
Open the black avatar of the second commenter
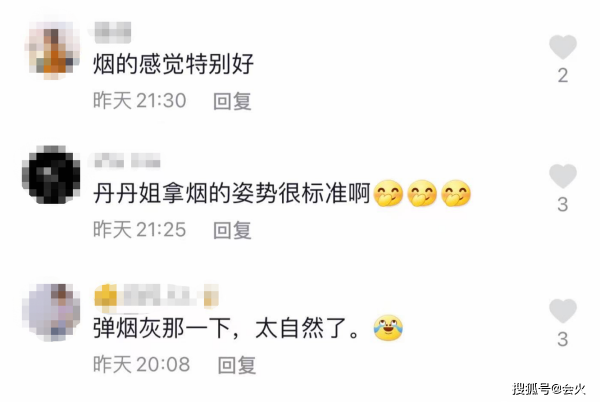pos(51,174)
